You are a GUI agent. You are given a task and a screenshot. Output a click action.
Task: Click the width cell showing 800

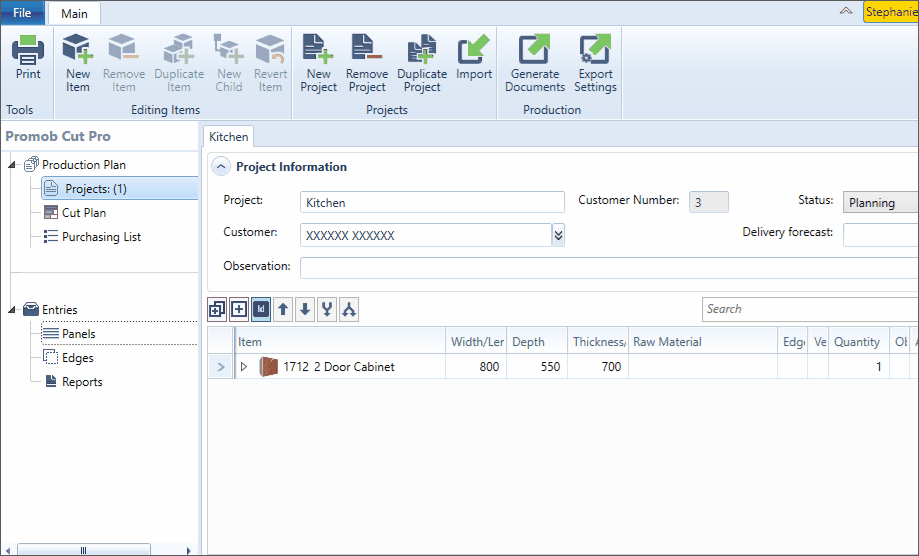pos(476,367)
